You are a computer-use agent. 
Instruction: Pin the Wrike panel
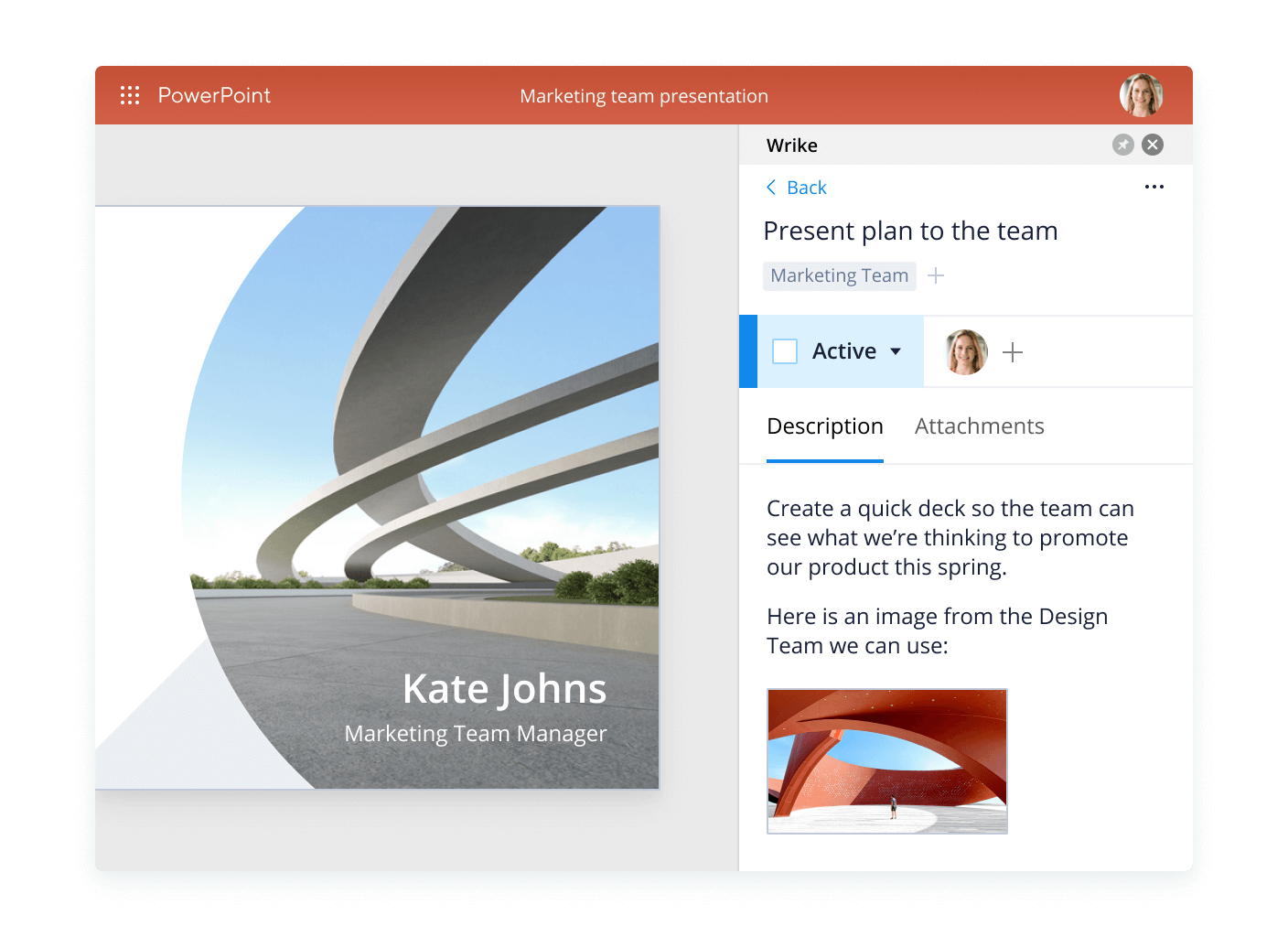point(1122,145)
